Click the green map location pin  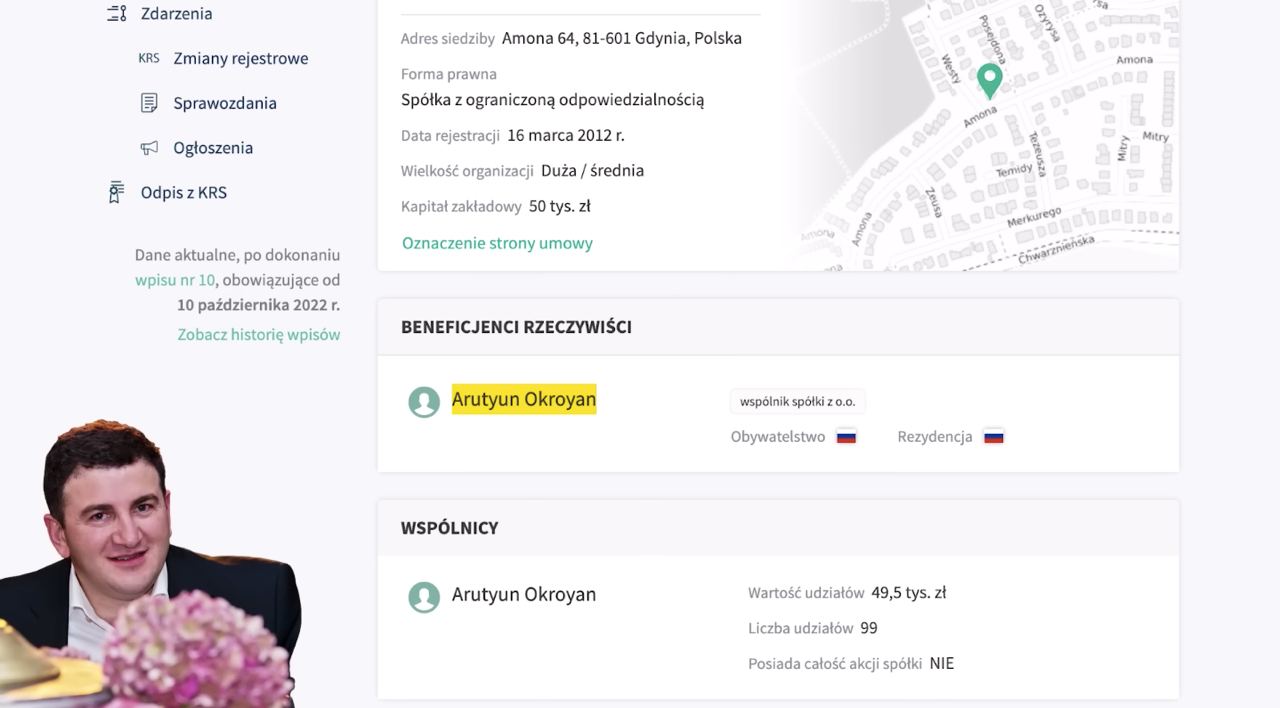[989, 80]
